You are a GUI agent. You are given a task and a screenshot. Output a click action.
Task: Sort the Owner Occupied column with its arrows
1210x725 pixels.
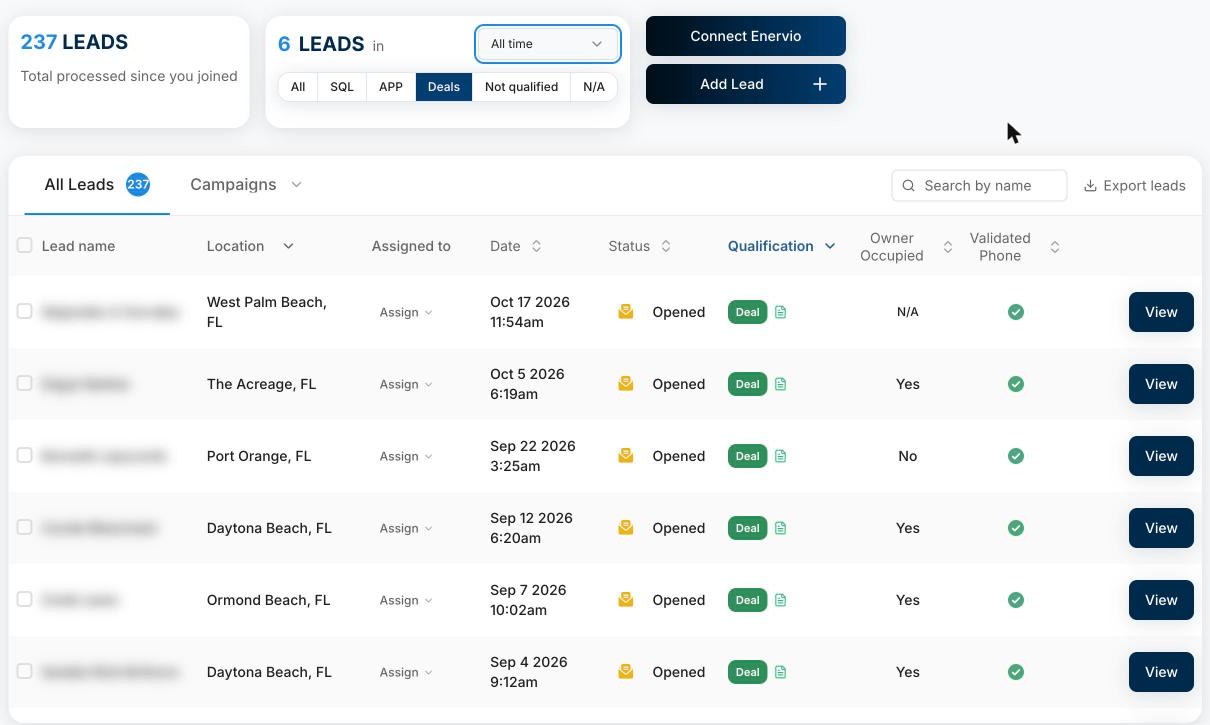click(x=948, y=247)
